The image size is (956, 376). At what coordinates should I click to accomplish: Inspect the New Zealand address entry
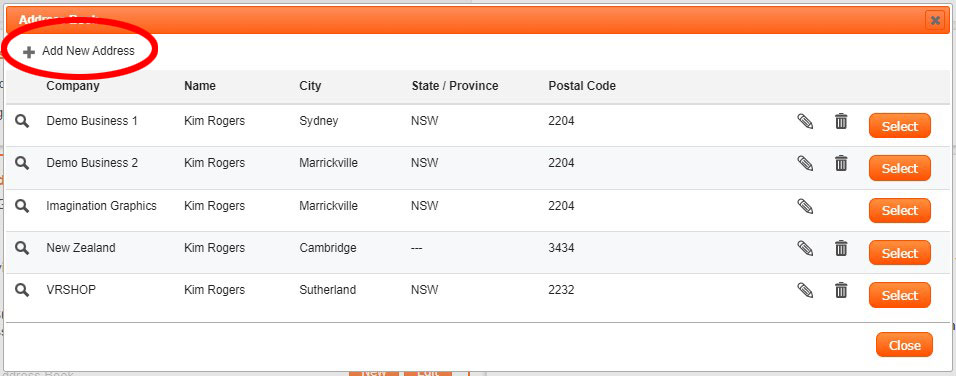pos(22,248)
